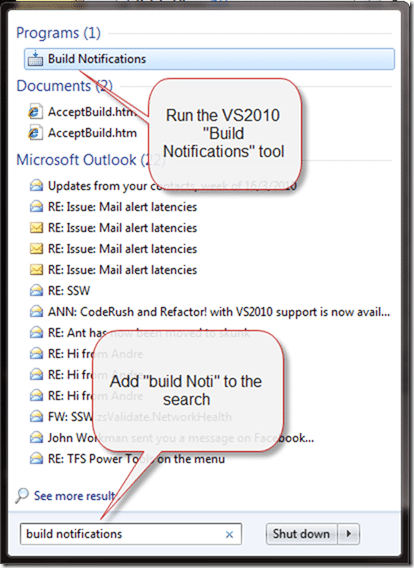Image resolution: width=414 pixels, height=568 pixels.
Task: Open the See more results link
Action: 75,496
